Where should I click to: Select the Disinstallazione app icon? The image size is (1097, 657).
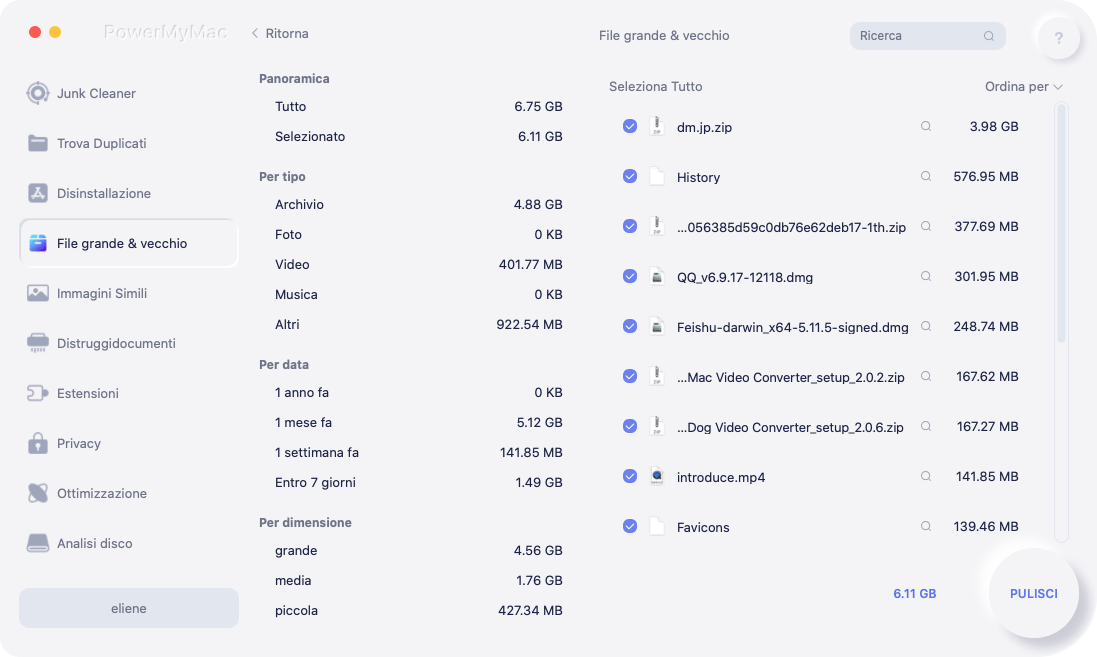[x=38, y=193]
